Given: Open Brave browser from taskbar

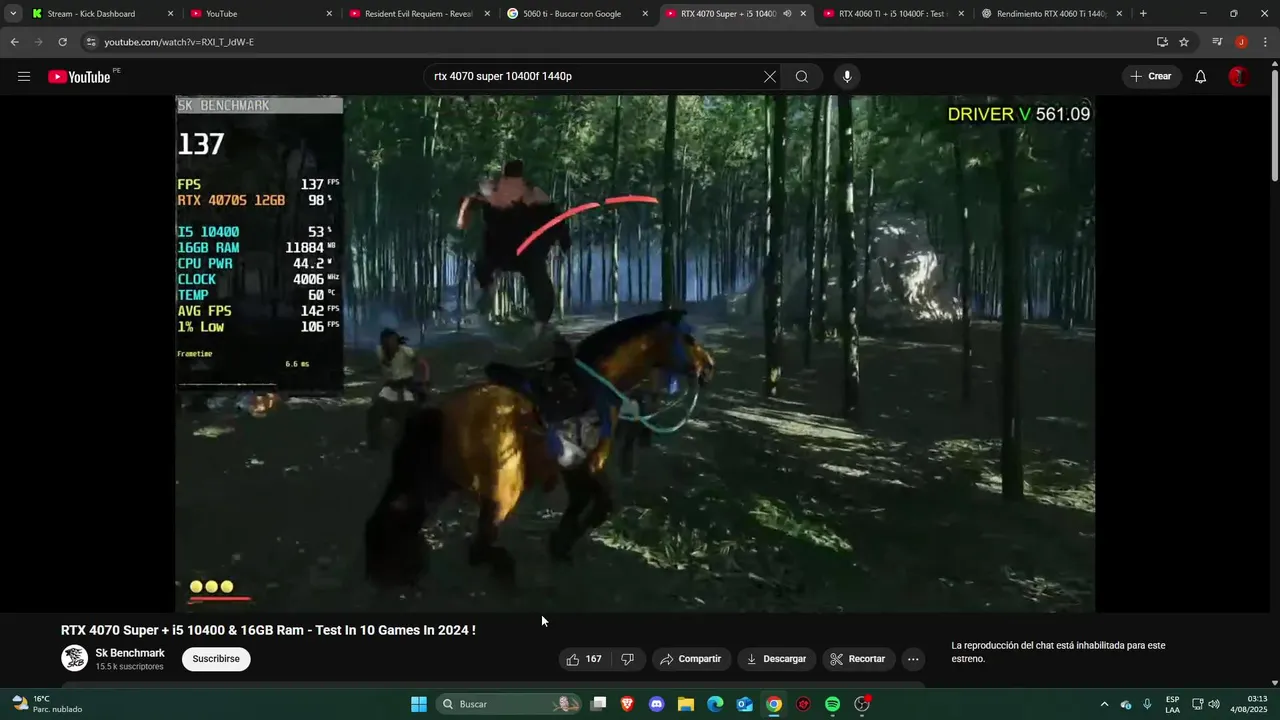Looking at the screenshot, I should click(x=627, y=704).
